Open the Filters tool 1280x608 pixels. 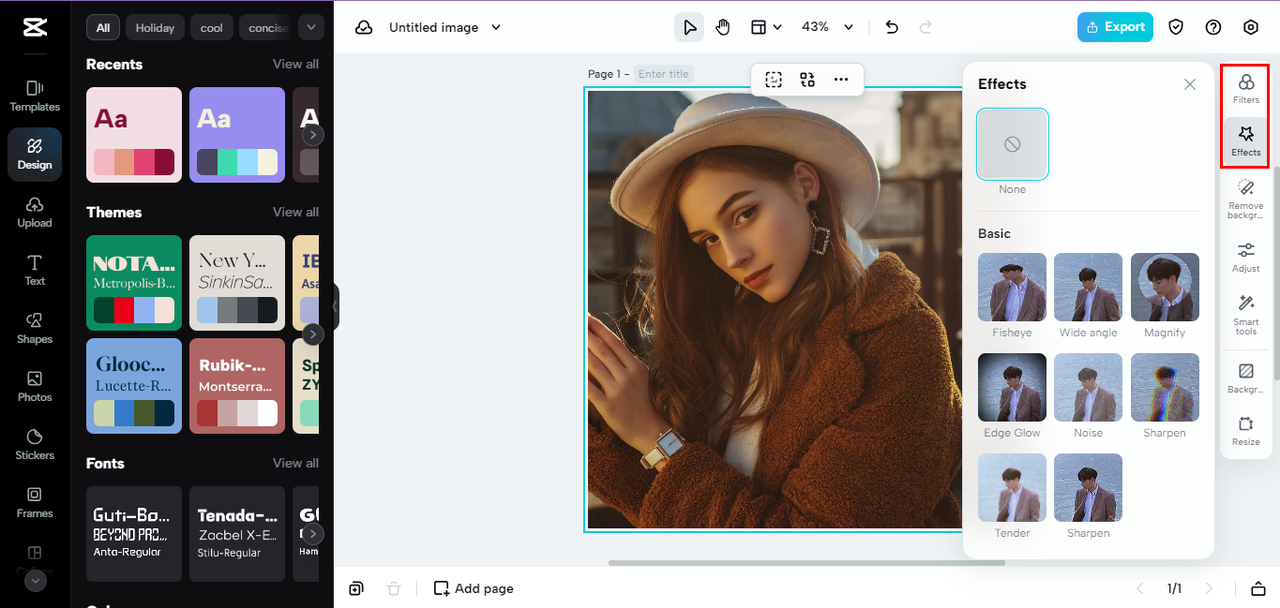1246,89
